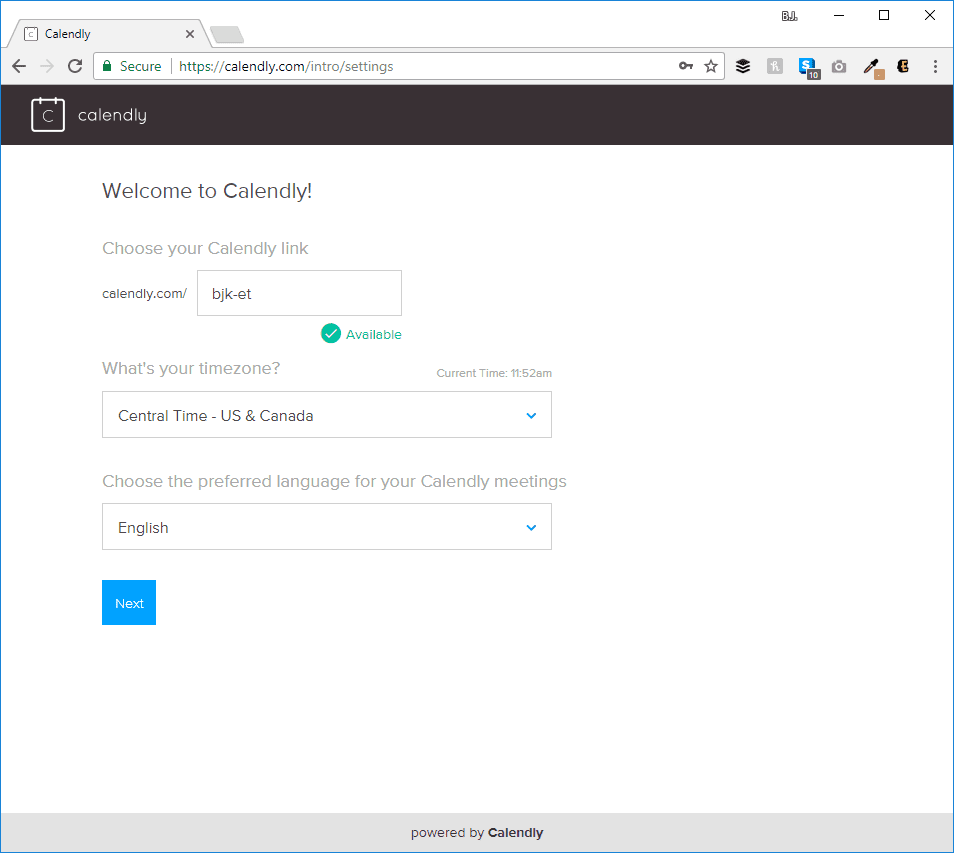Click the Calendly link input field with bjk-et
The width and height of the screenshot is (954, 853).
coord(299,293)
